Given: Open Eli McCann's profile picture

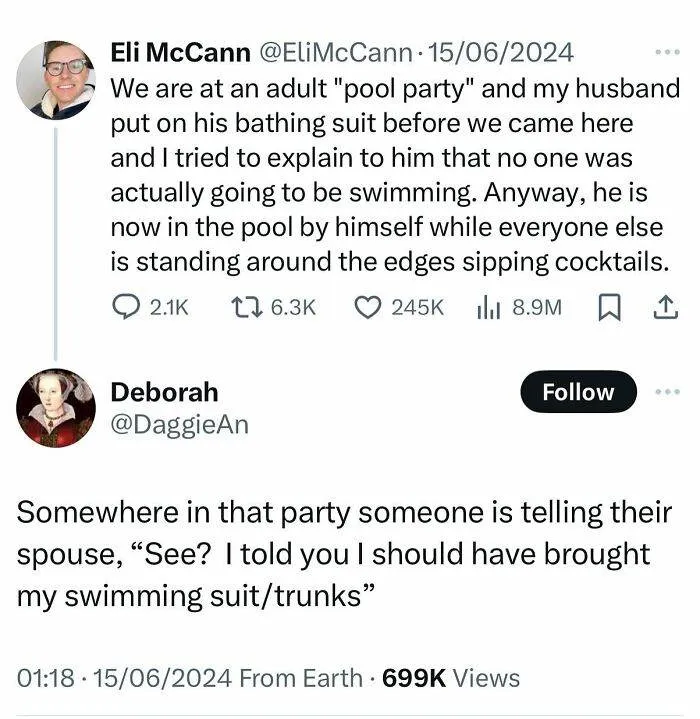Looking at the screenshot, I should pyautogui.click(x=56, y=80).
